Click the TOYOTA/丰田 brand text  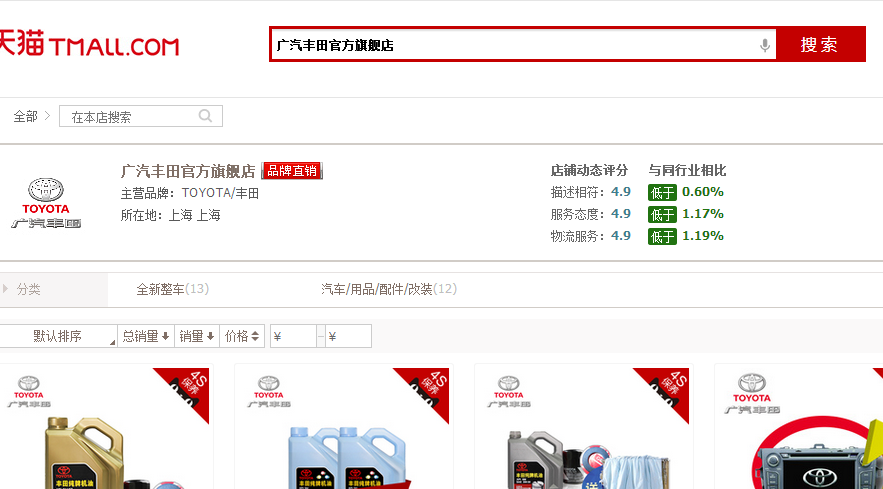(220, 193)
